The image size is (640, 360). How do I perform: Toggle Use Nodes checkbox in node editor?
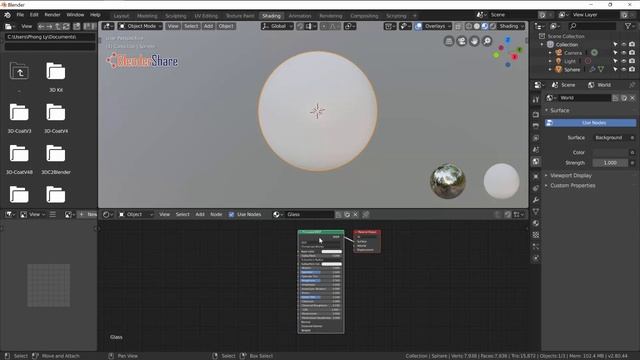[x=231, y=214]
